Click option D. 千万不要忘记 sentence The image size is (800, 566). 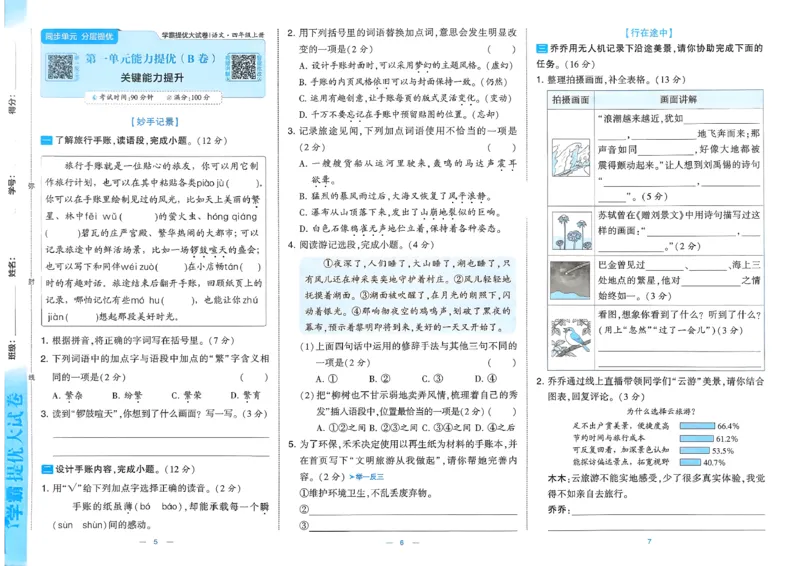point(399,114)
